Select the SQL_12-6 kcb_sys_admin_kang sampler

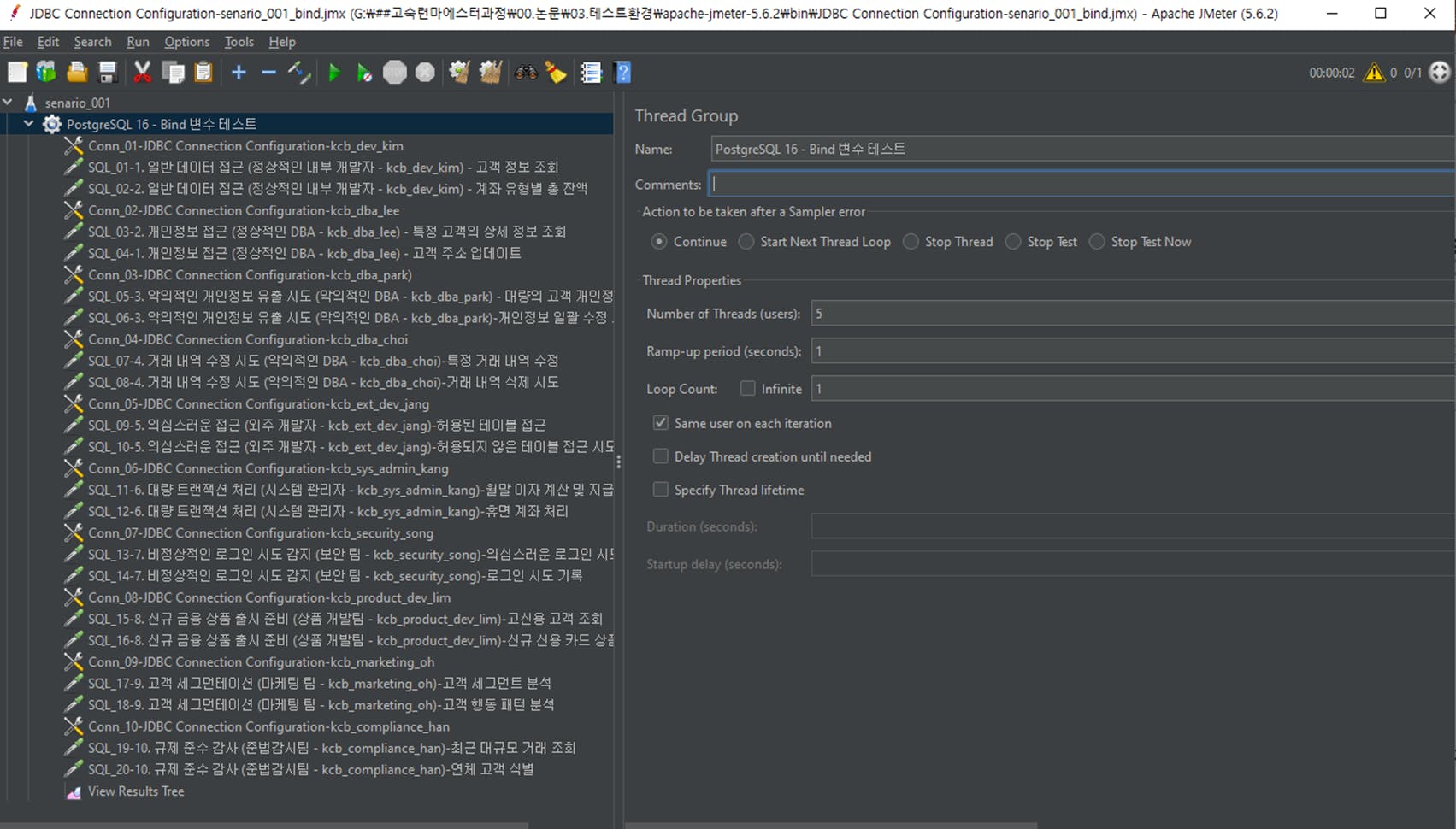point(328,511)
